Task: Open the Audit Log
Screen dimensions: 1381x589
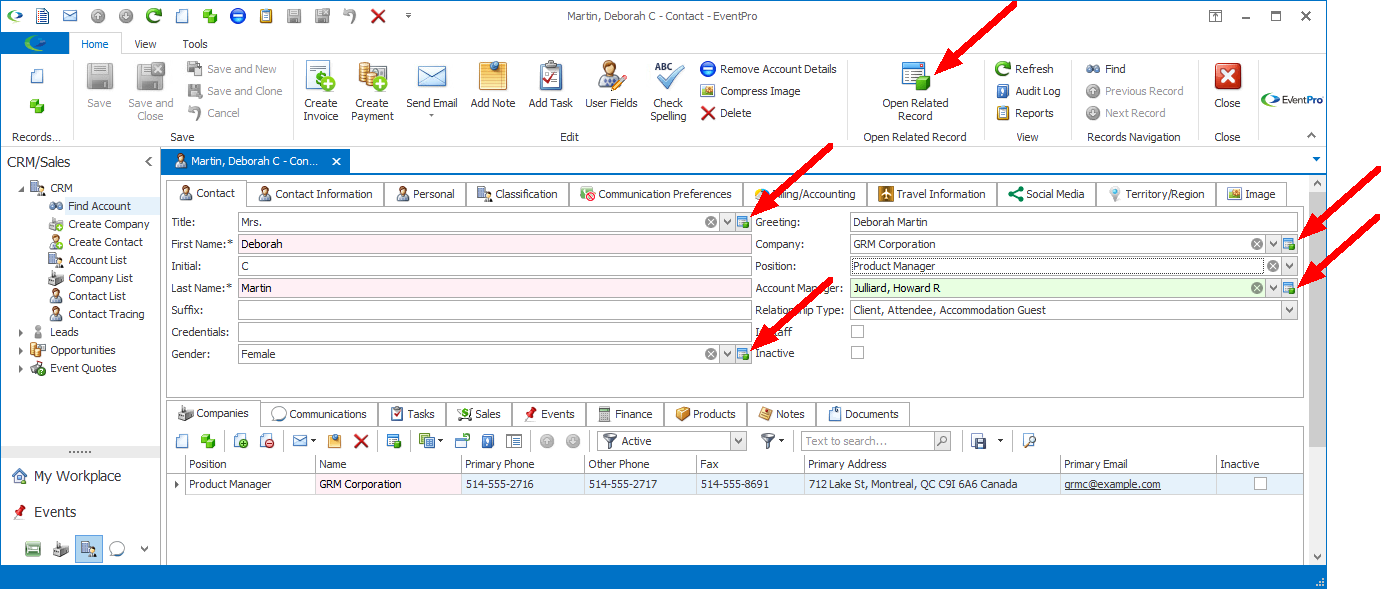Action: [x=1028, y=91]
